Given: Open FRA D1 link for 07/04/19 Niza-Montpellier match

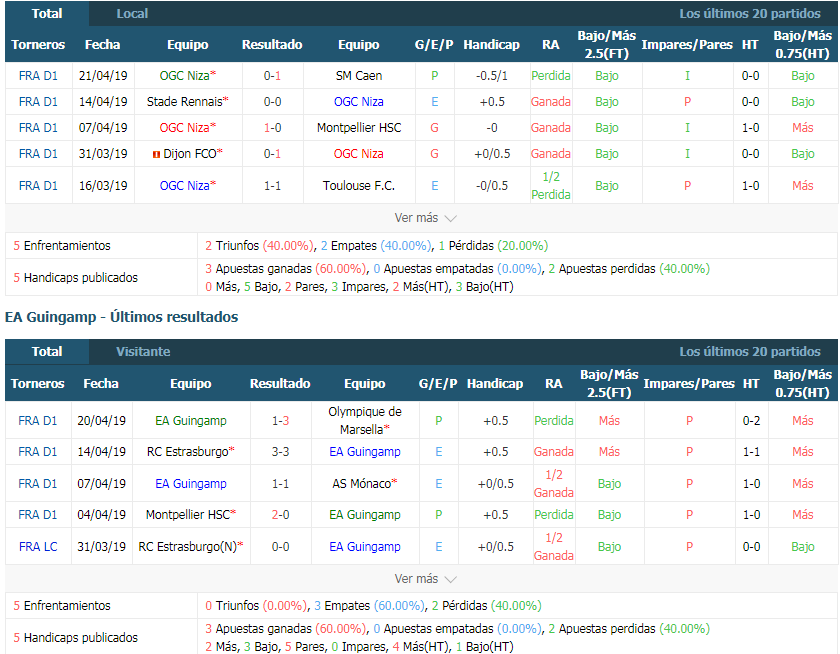Looking at the screenshot, I should point(38,127).
